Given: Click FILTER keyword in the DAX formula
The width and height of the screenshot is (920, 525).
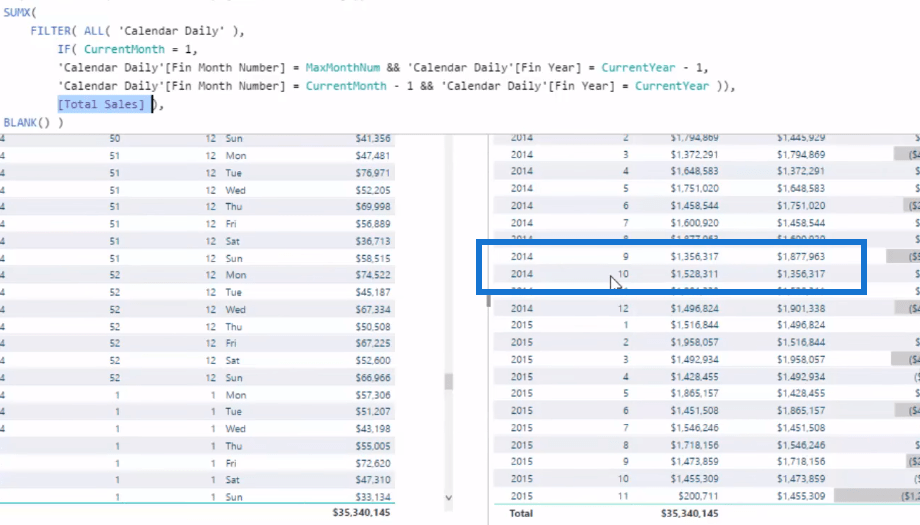Looking at the screenshot, I should click(x=50, y=31).
